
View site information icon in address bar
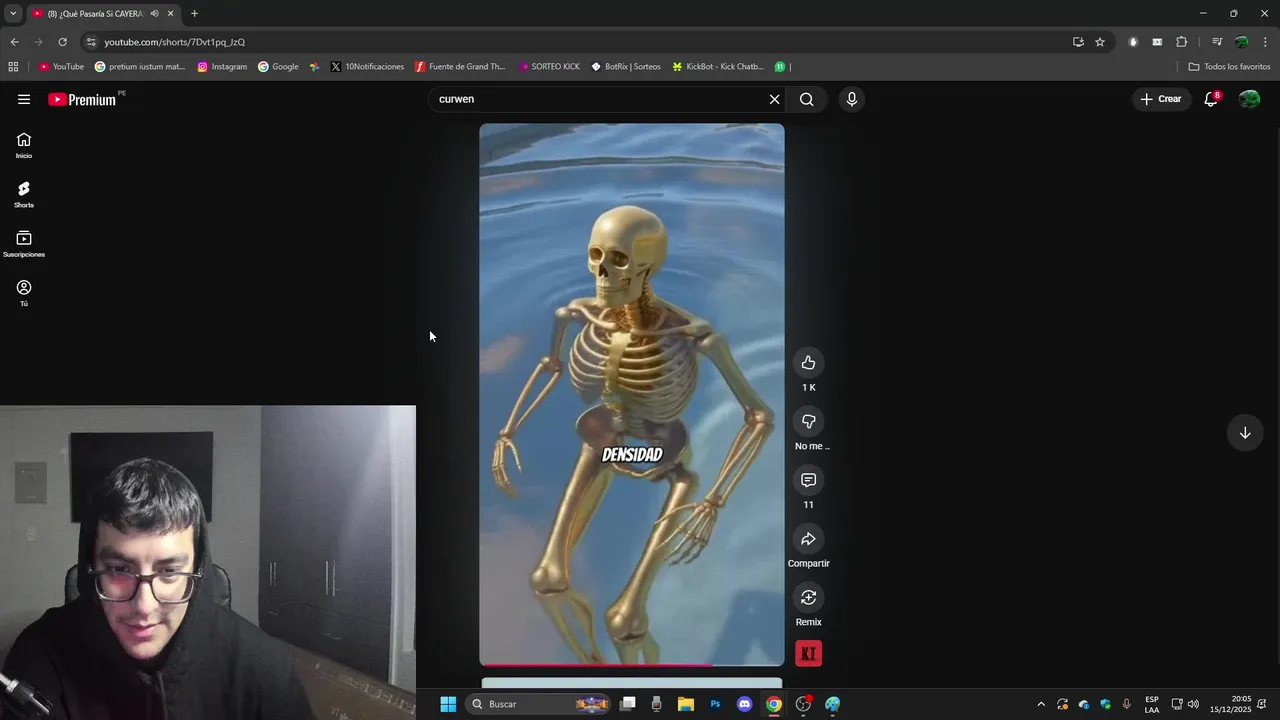(x=91, y=42)
